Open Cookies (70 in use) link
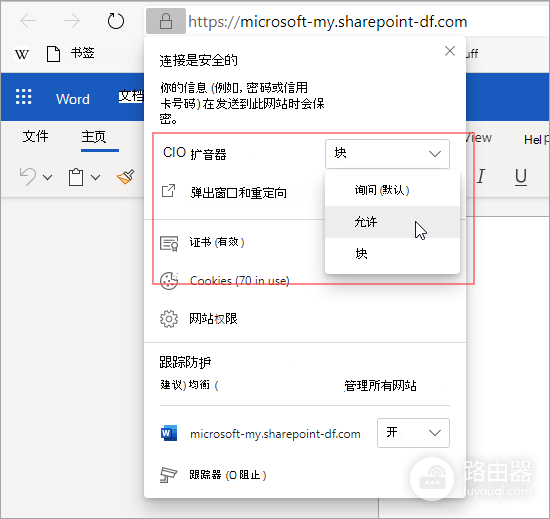Screen dimensions: 550x519 240,281
